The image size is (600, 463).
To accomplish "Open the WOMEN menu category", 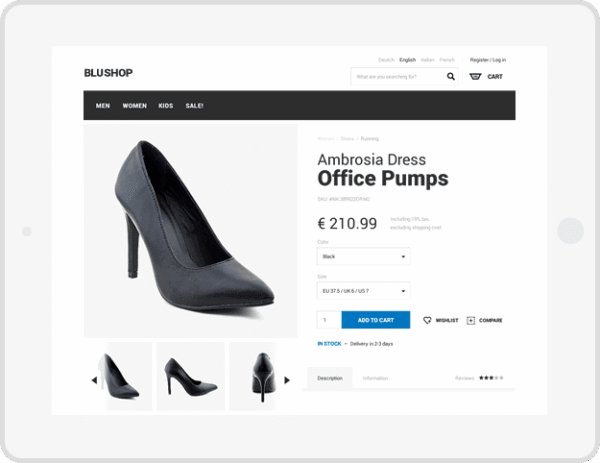I will pos(134,105).
